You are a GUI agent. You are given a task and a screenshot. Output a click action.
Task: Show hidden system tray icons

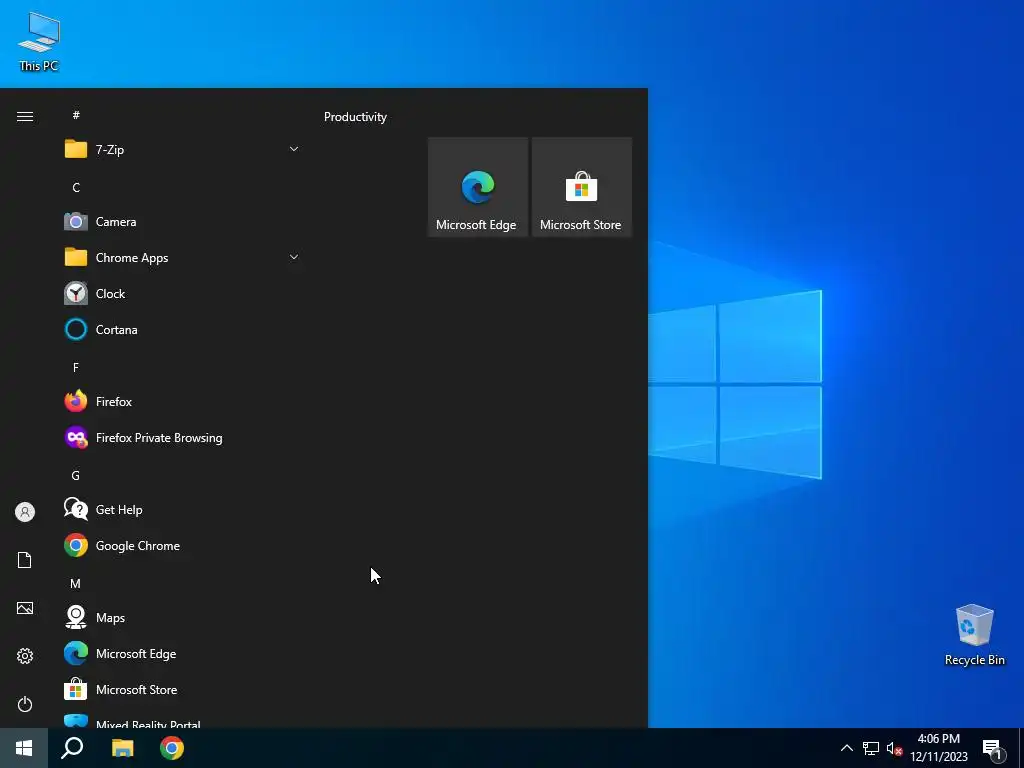click(846, 748)
